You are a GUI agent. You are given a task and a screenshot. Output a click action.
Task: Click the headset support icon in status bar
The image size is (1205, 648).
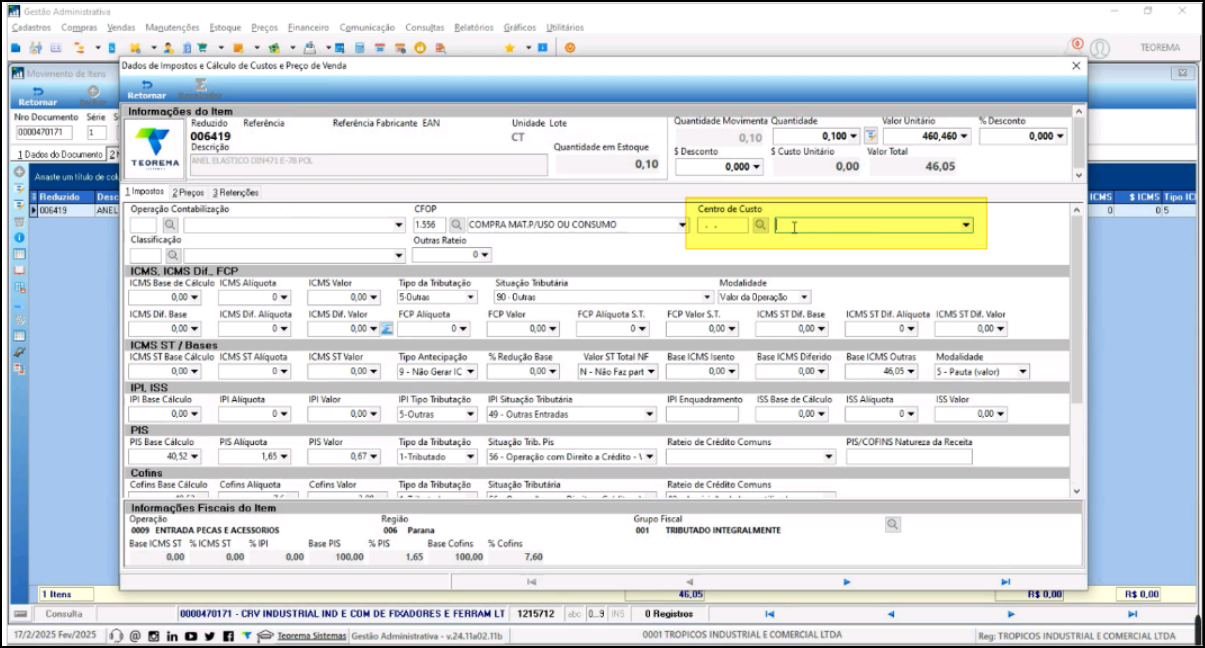click(x=117, y=636)
